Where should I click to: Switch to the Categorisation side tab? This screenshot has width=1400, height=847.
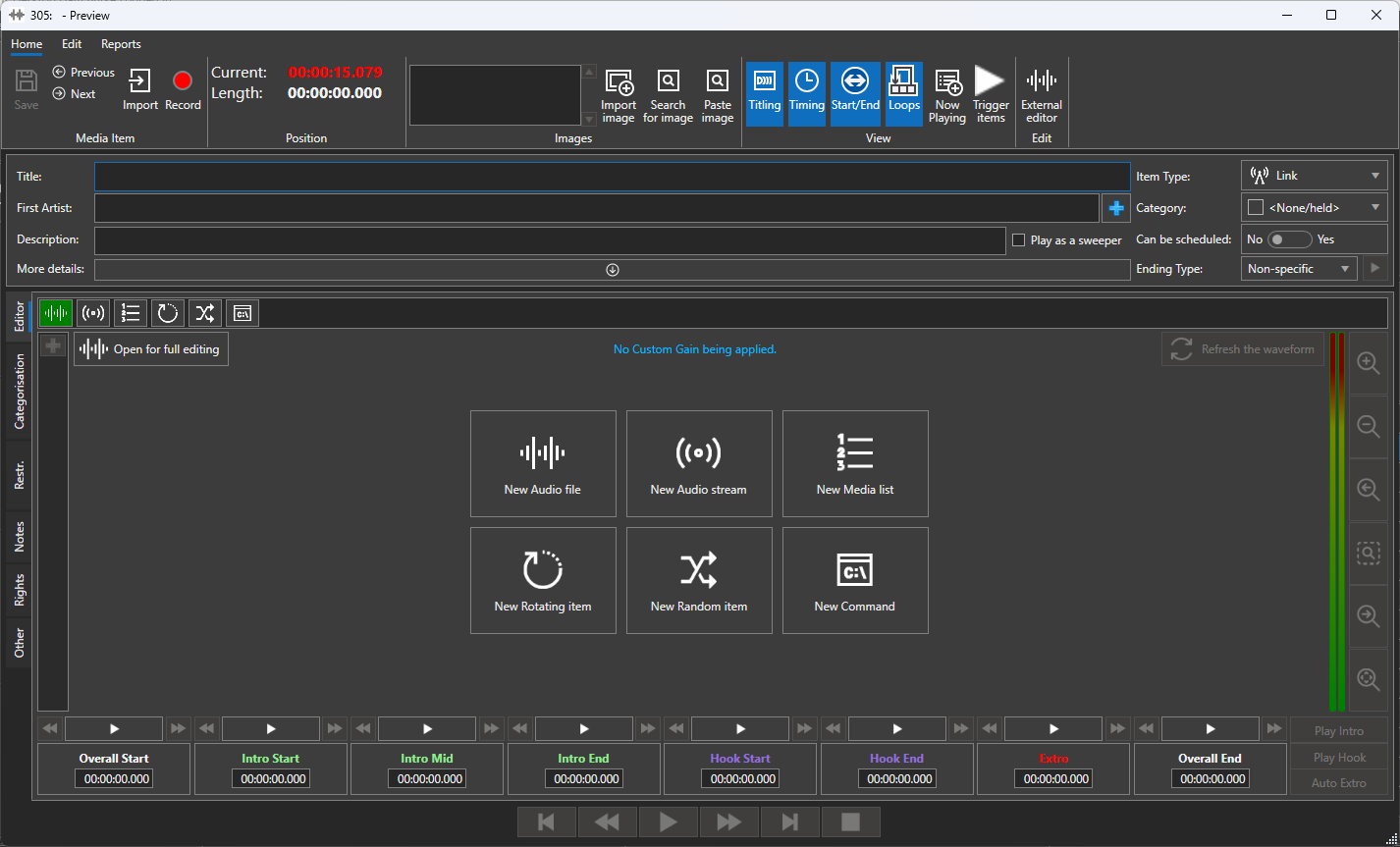[x=20, y=392]
